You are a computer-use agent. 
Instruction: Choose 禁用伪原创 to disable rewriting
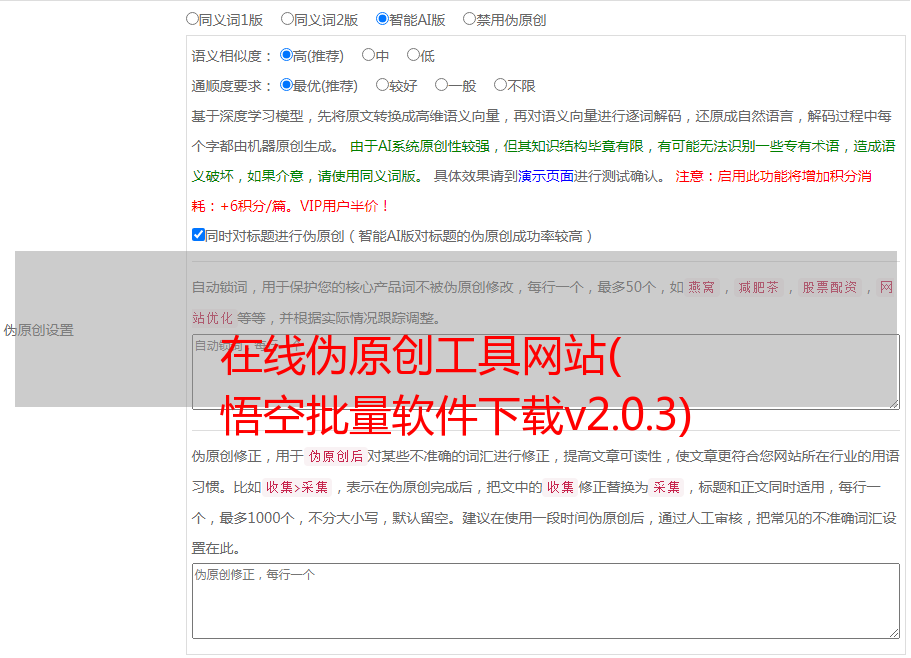(470, 19)
